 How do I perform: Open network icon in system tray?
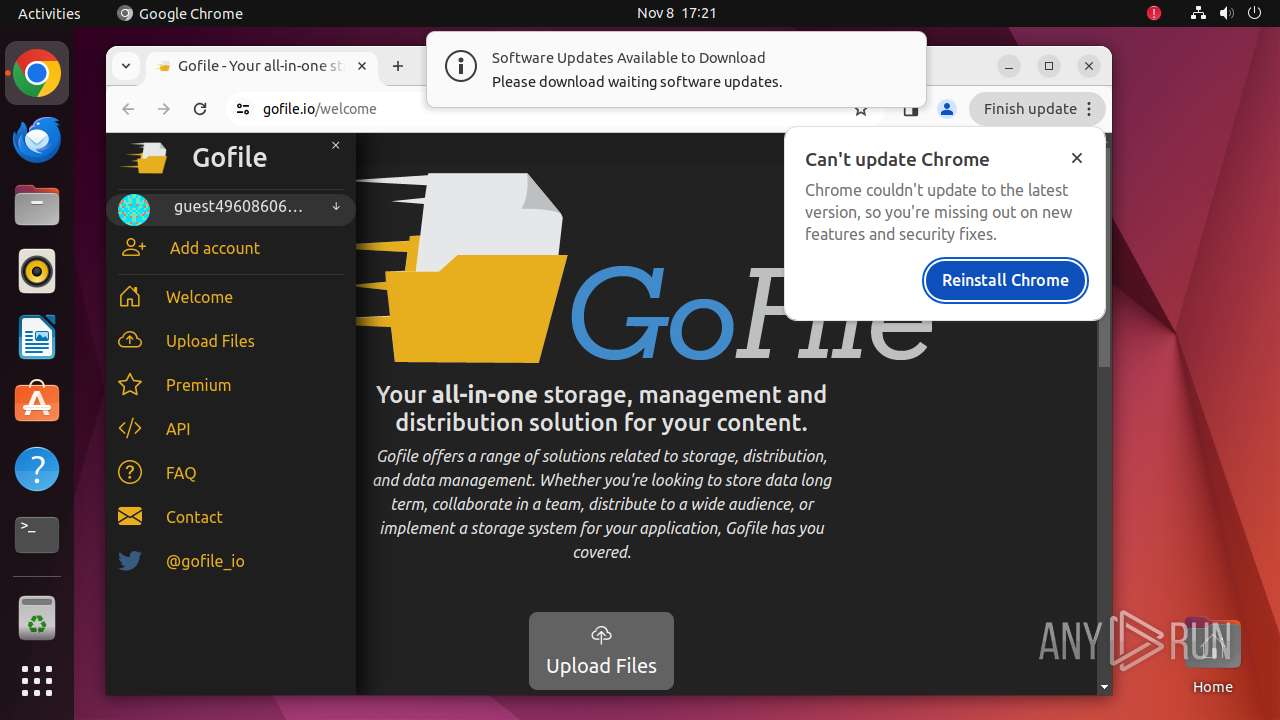[x=1198, y=13]
